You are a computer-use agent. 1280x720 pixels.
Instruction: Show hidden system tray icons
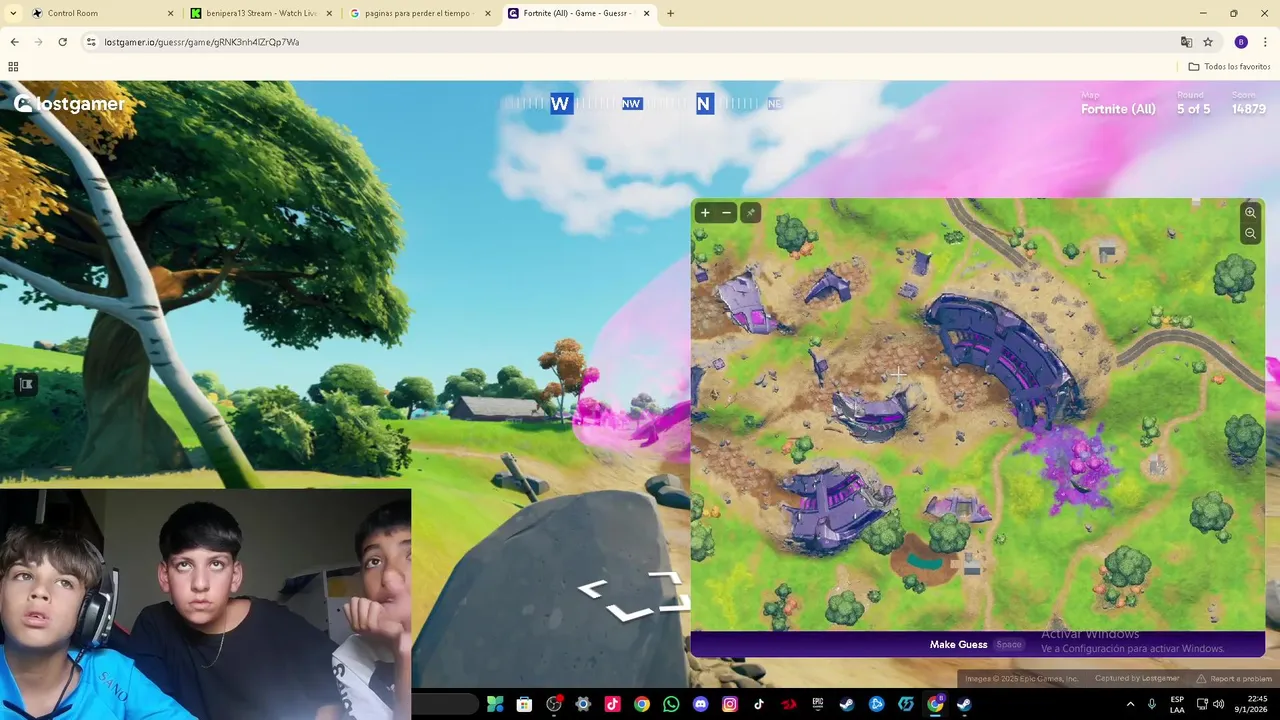pos(1131,704)
